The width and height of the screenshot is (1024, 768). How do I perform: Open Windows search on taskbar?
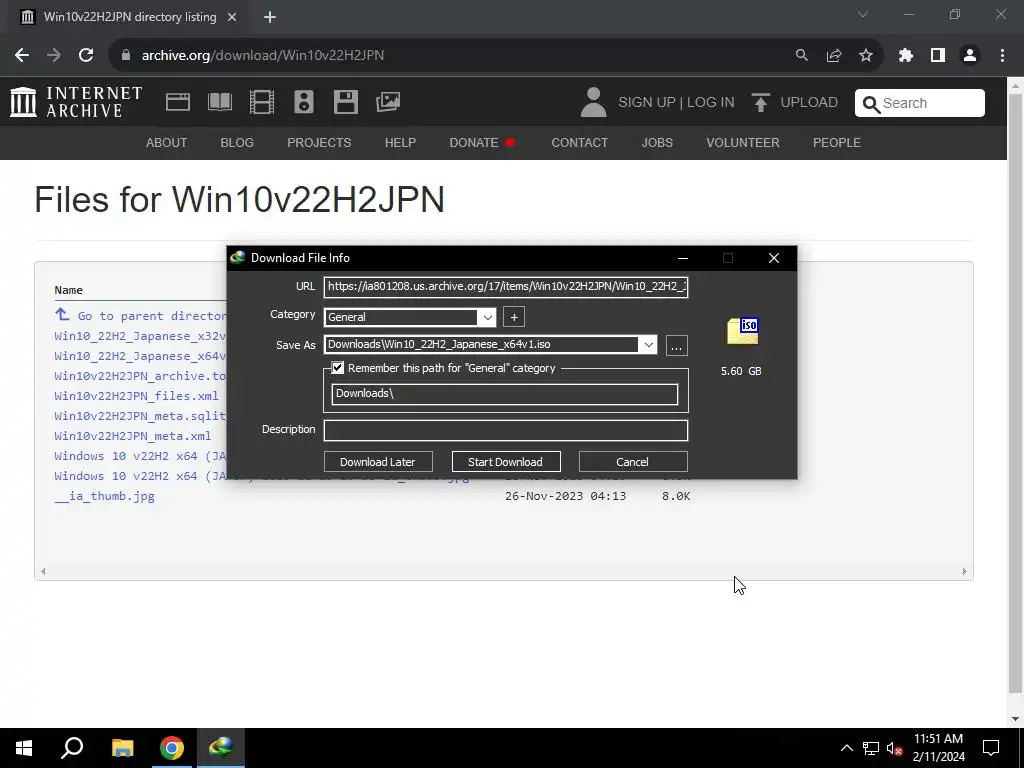(x=72, y=748)
